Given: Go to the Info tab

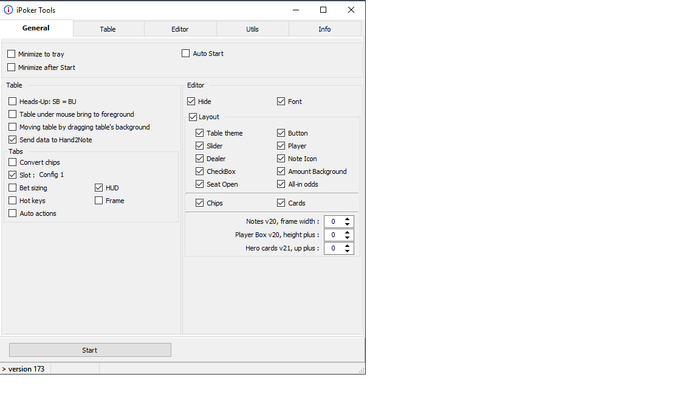Looking at the screenshot, I should pyautogui.click(x=325, y=29).
